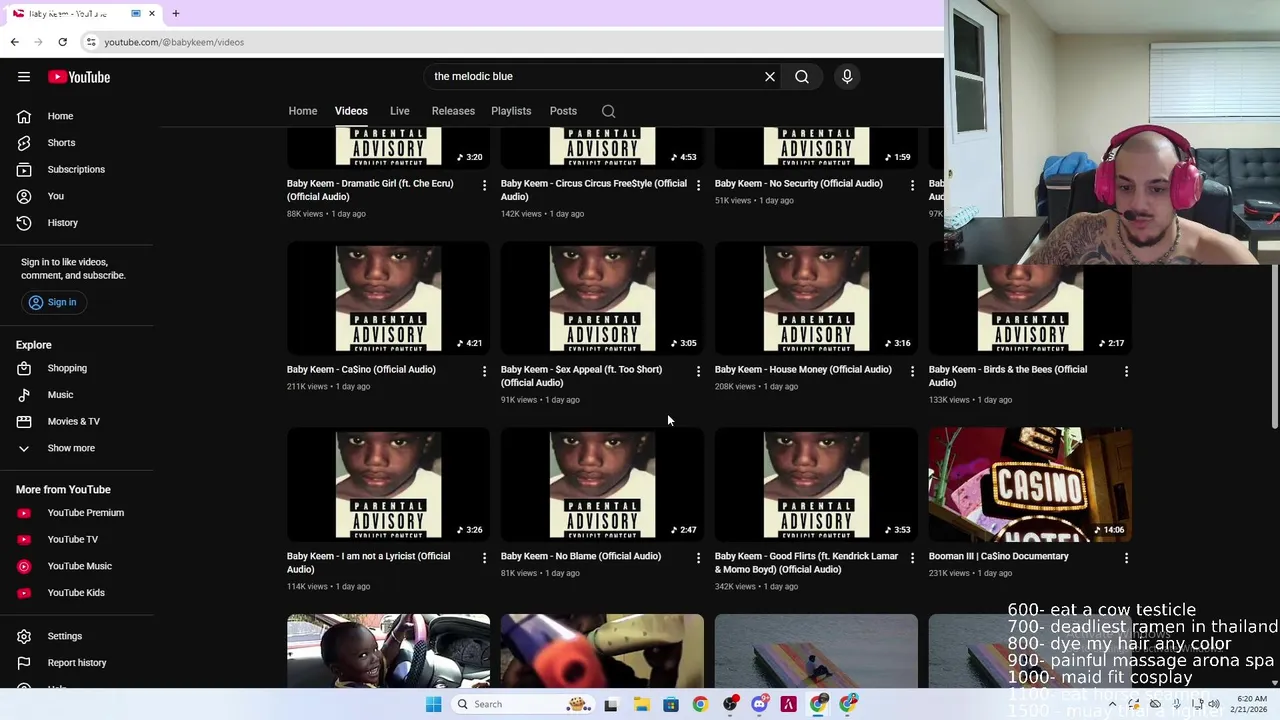Click the browser address bar URL
Viewport: 1280px width, 720px height.
(174, 42)
